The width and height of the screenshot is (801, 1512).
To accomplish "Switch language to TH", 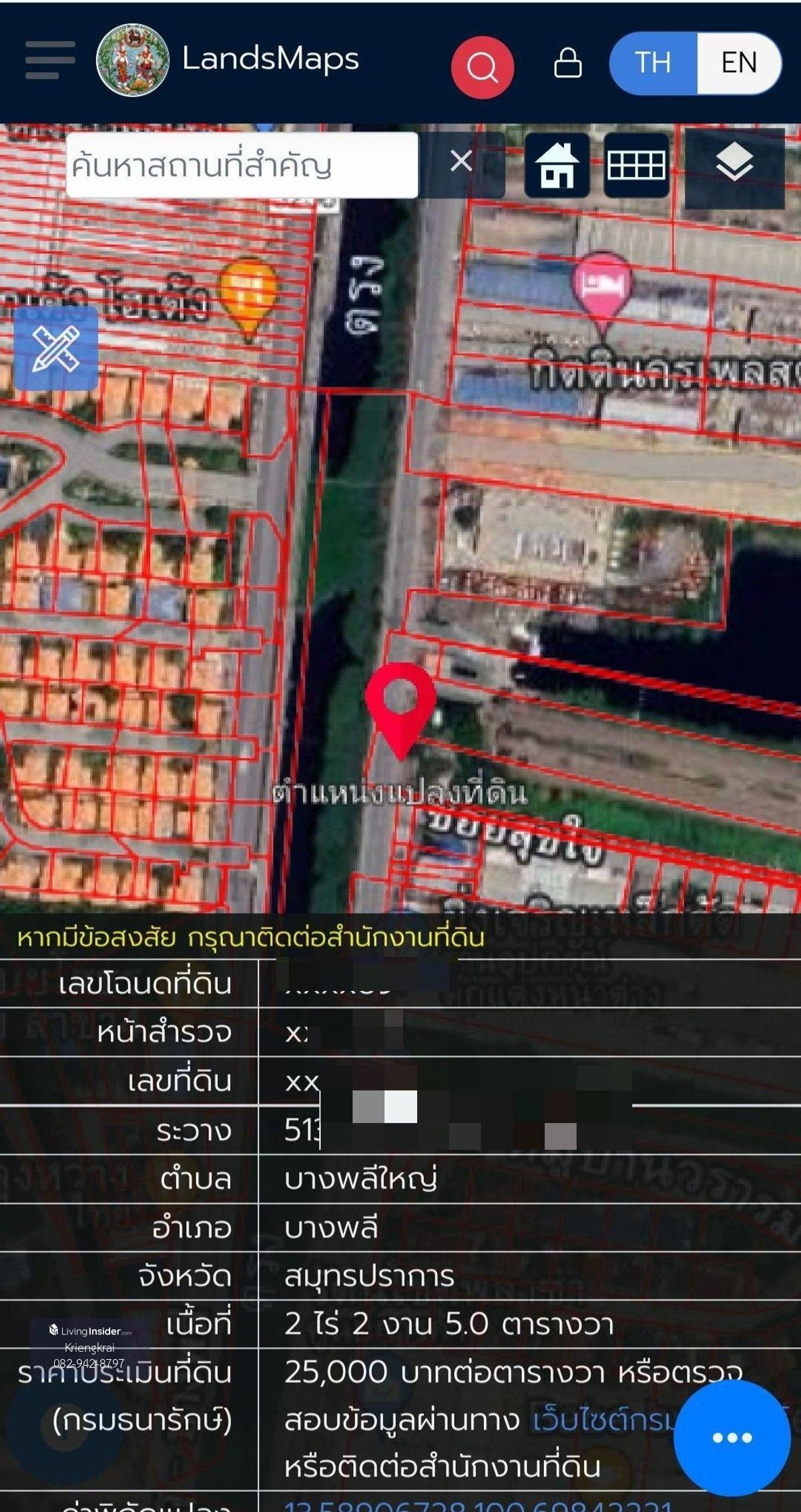I will [x=653, y=63].
